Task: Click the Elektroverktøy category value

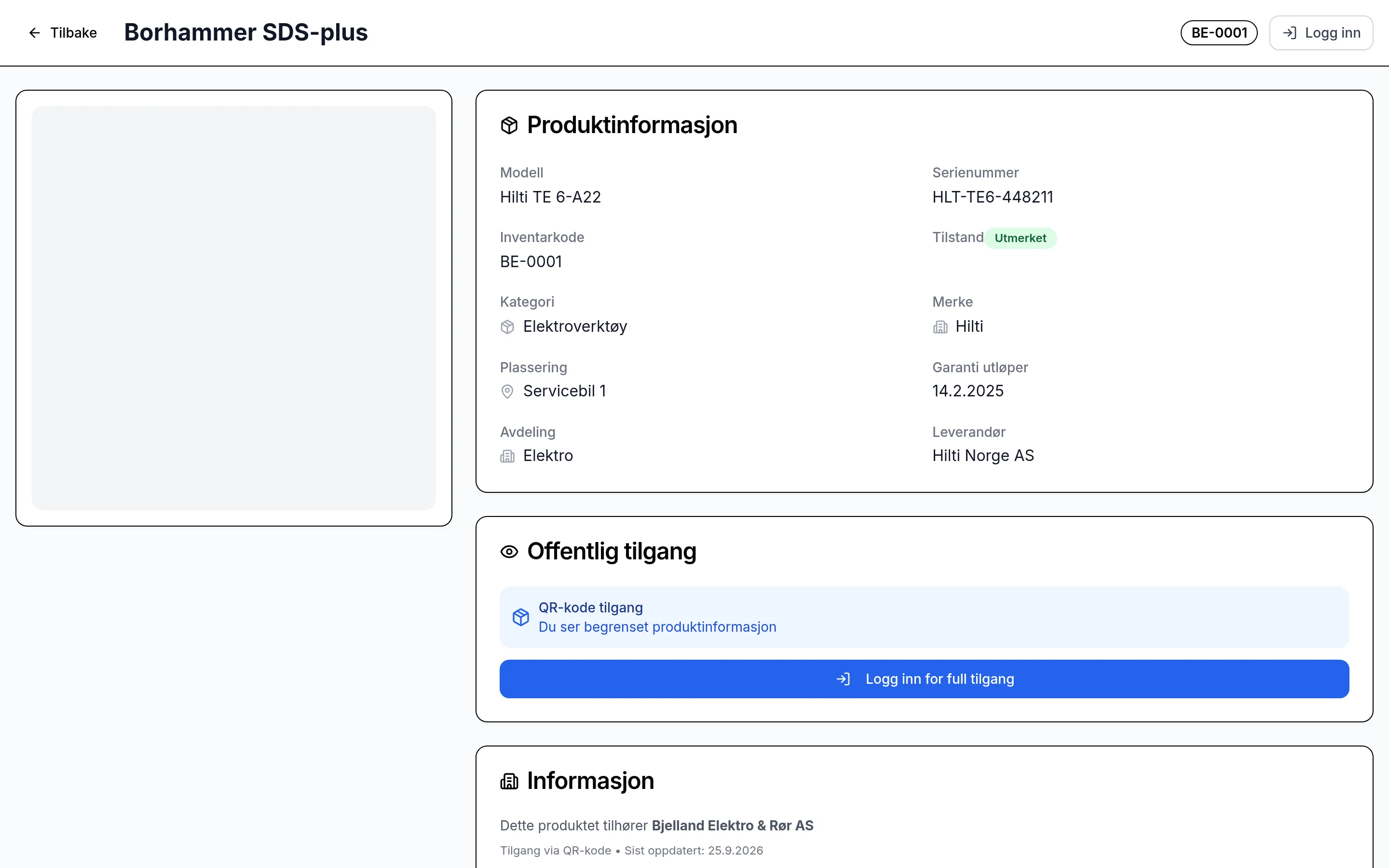Action: pyautogui.click(x=575, y=326)
